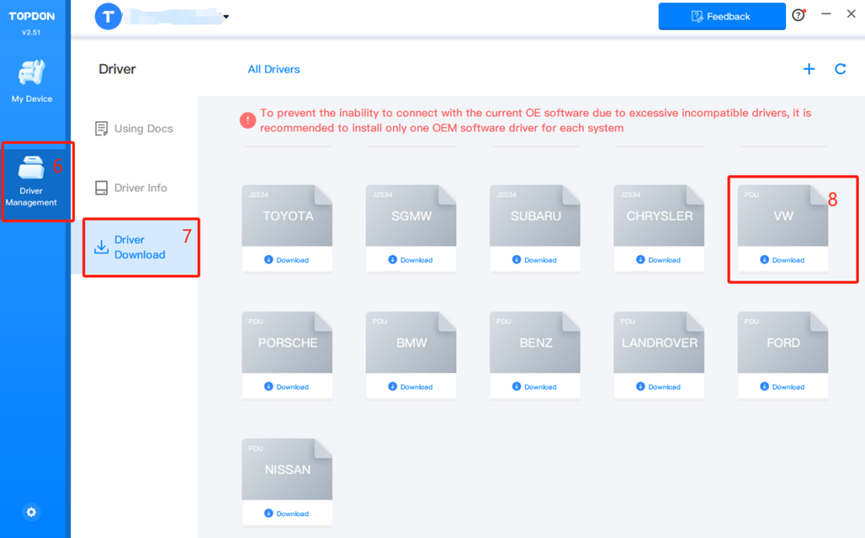This screenshot has height=538, width=865.
Task: Close the TOPDON window
Action: [851, 14]
